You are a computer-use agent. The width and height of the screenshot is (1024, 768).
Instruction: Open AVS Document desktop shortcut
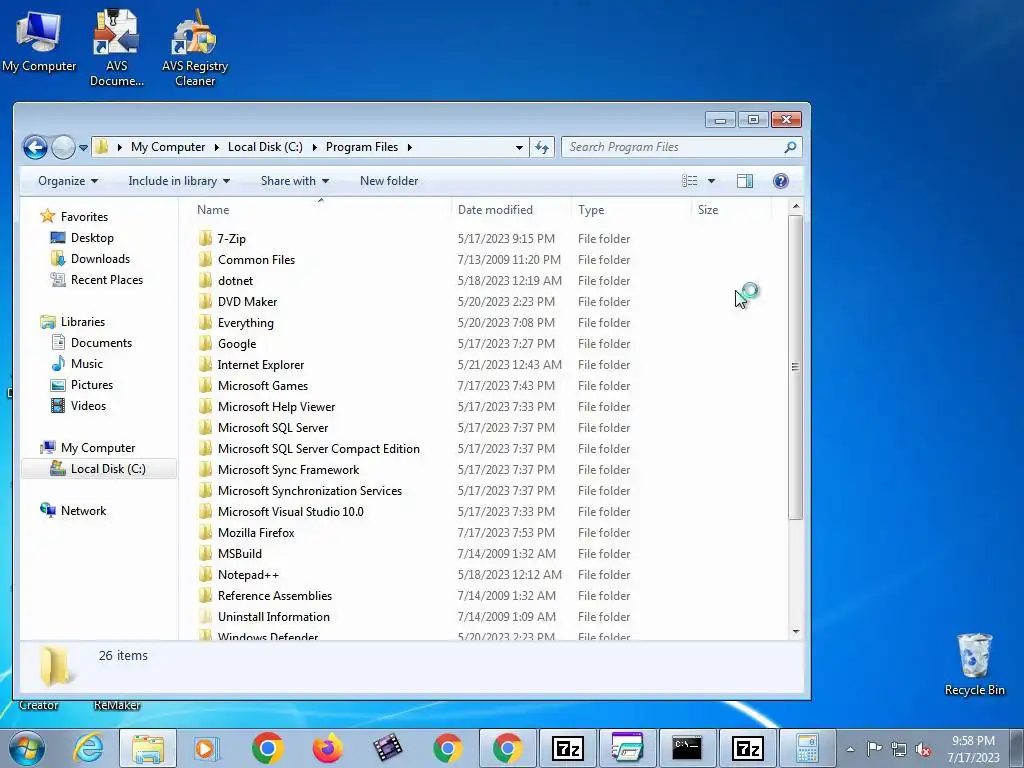coord(116,48)
